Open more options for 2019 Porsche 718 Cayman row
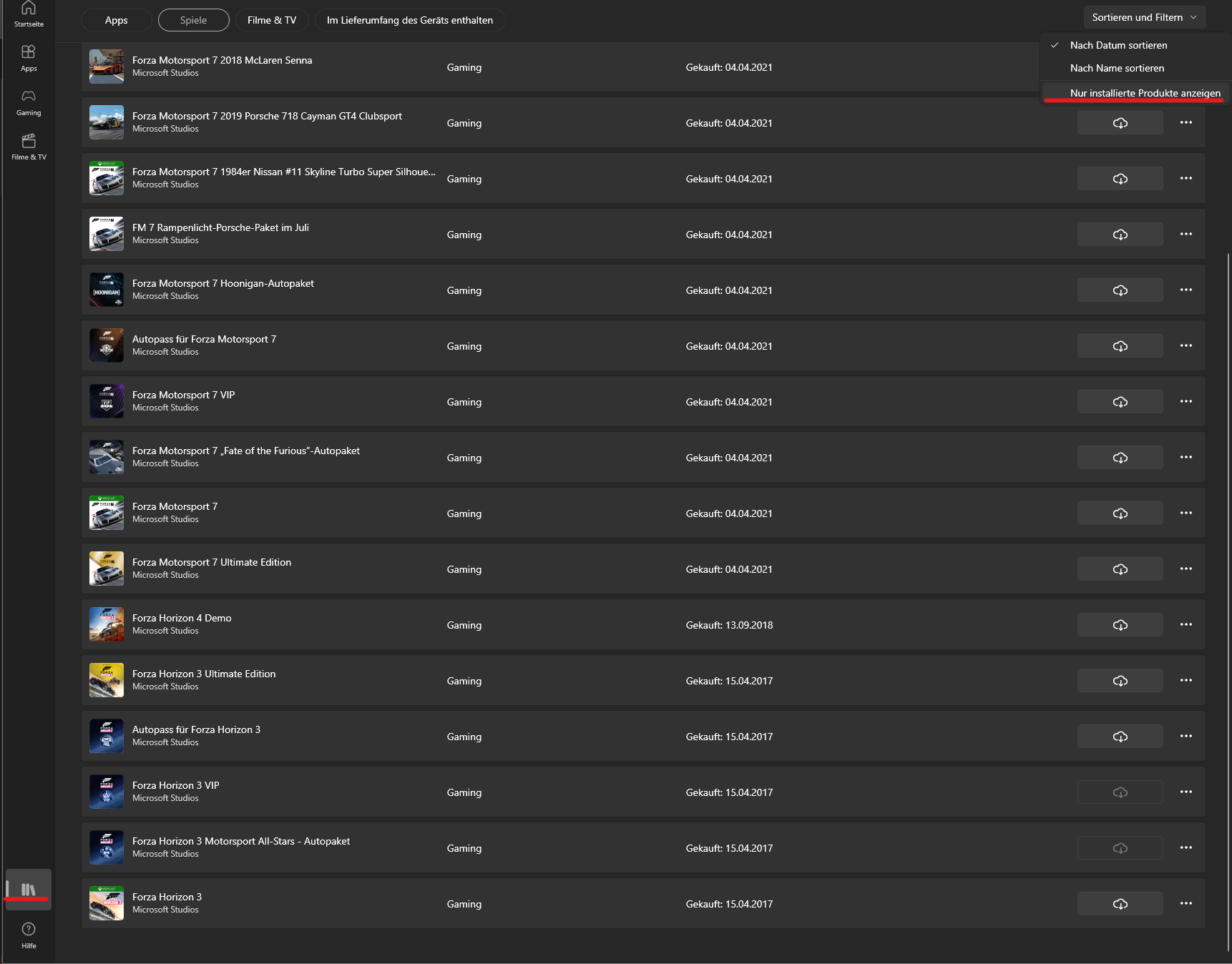 click(x=1186, y=122)
